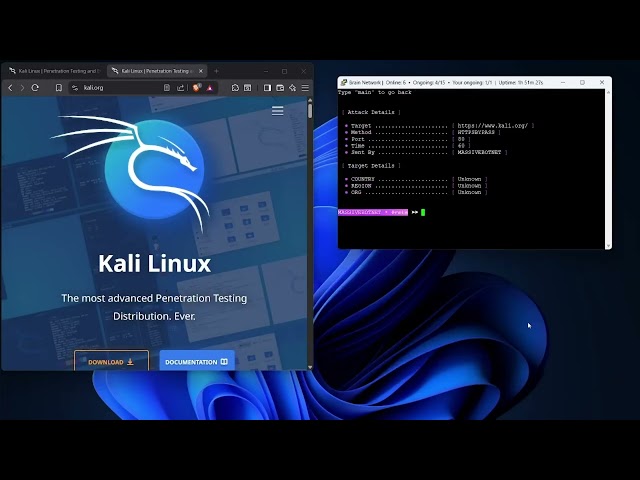
Task: Click the green terminal cursor
Action: click(x=423, y=212)
